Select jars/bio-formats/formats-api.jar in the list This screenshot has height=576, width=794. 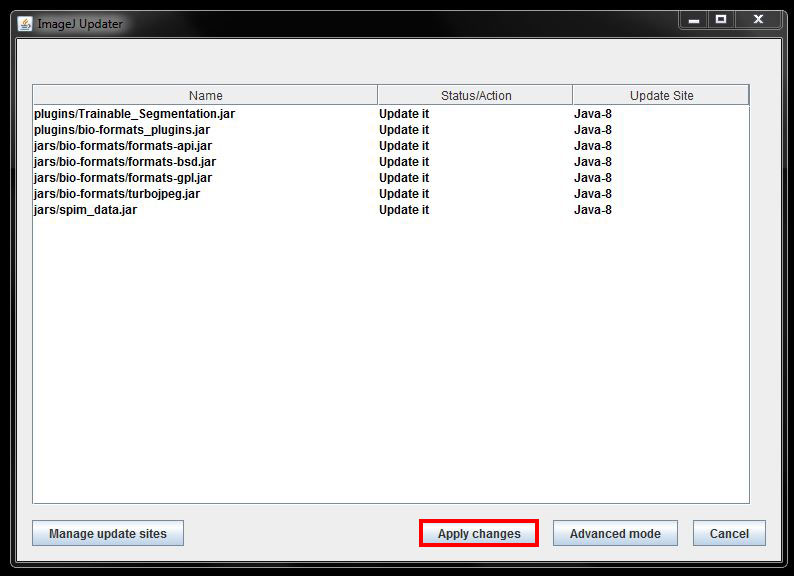click(123, 146)
